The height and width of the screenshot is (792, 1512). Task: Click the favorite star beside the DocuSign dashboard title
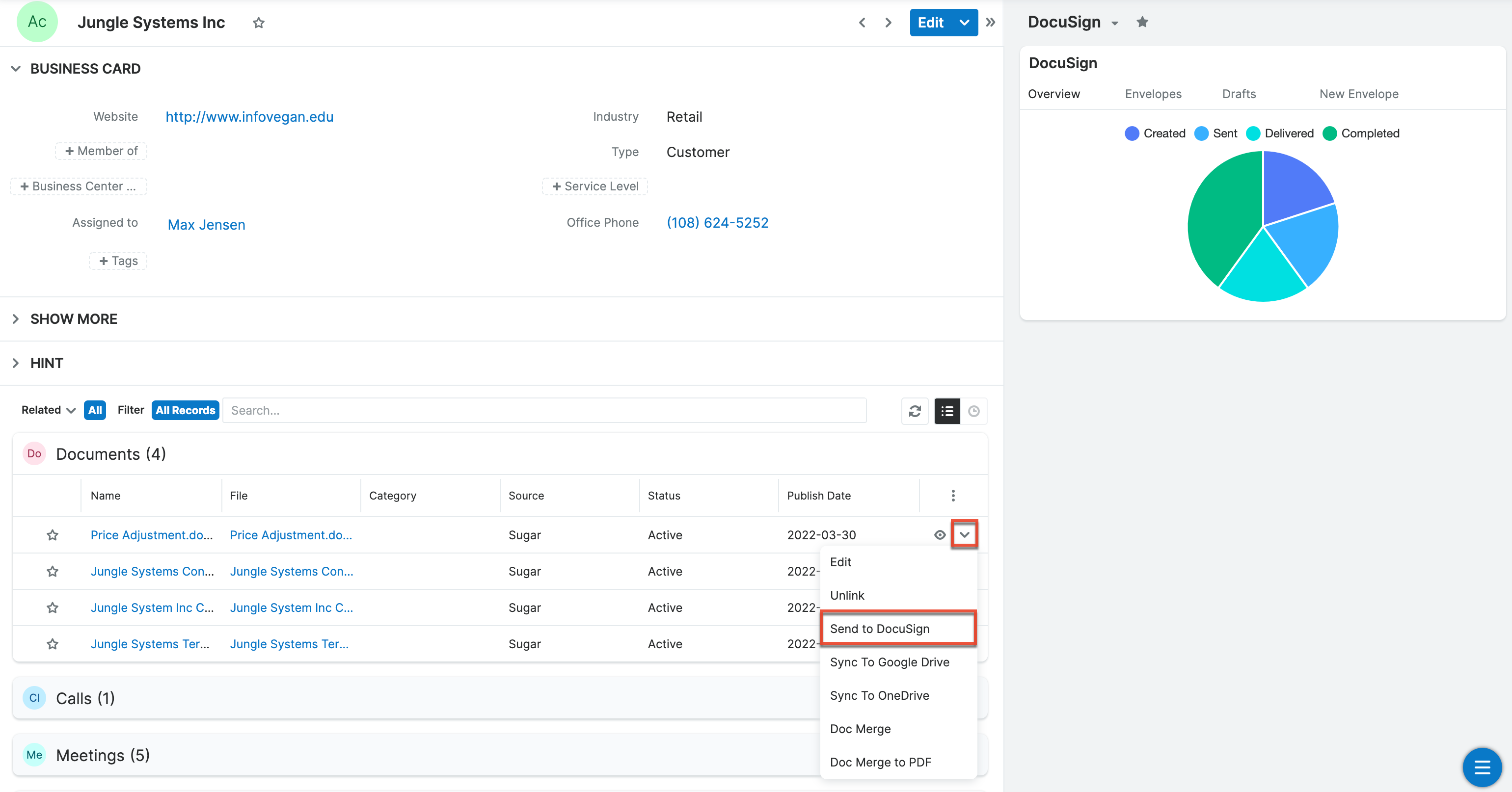click(x=1142, y=22)
